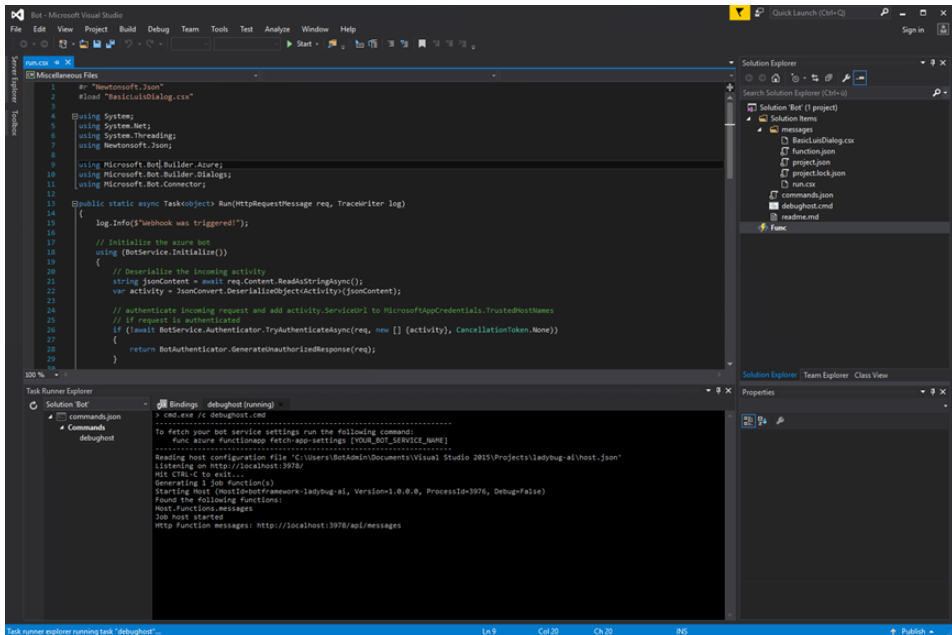Viewport: 952px width, 635px height.
Task: Switch to the Class View tab
Action: tap(871, 375)
